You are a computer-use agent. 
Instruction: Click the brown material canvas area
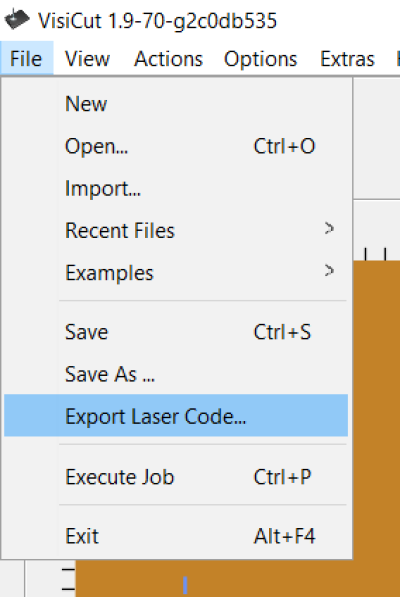[376, 419]
